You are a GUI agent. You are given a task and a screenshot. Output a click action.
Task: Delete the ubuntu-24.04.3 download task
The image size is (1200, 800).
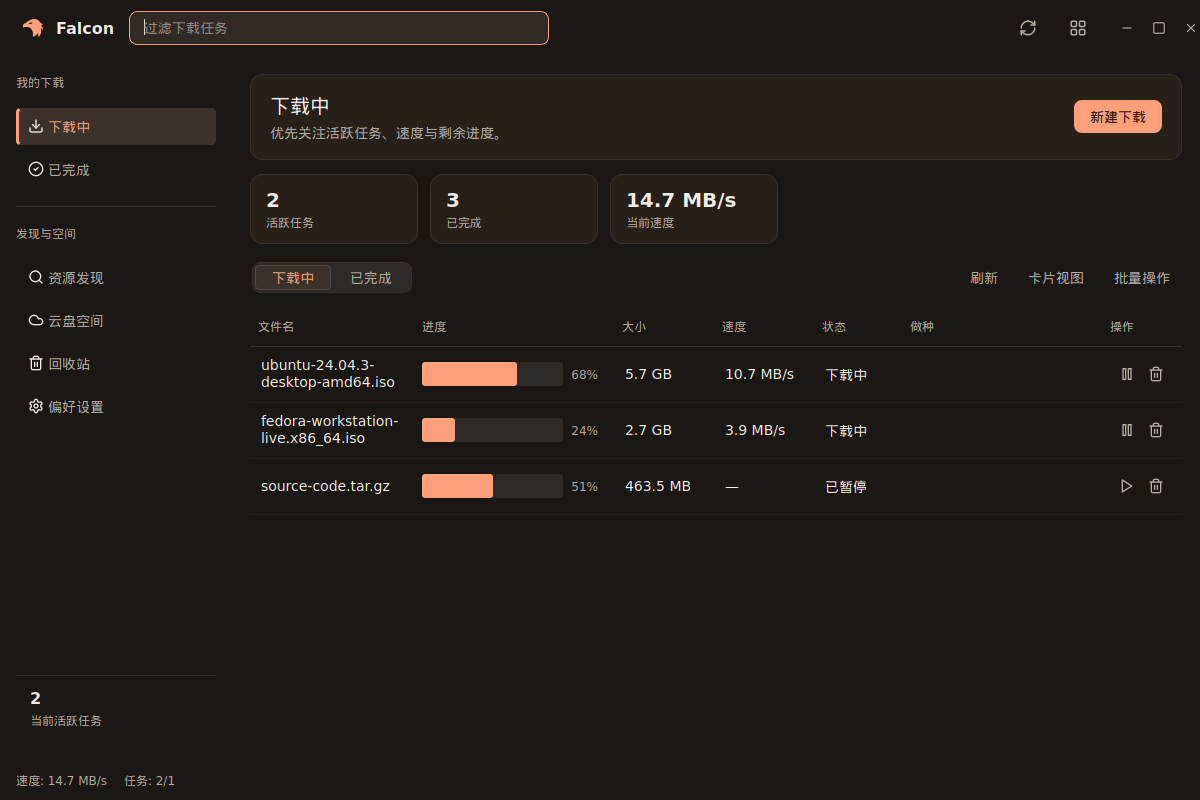pos(1156,374)
